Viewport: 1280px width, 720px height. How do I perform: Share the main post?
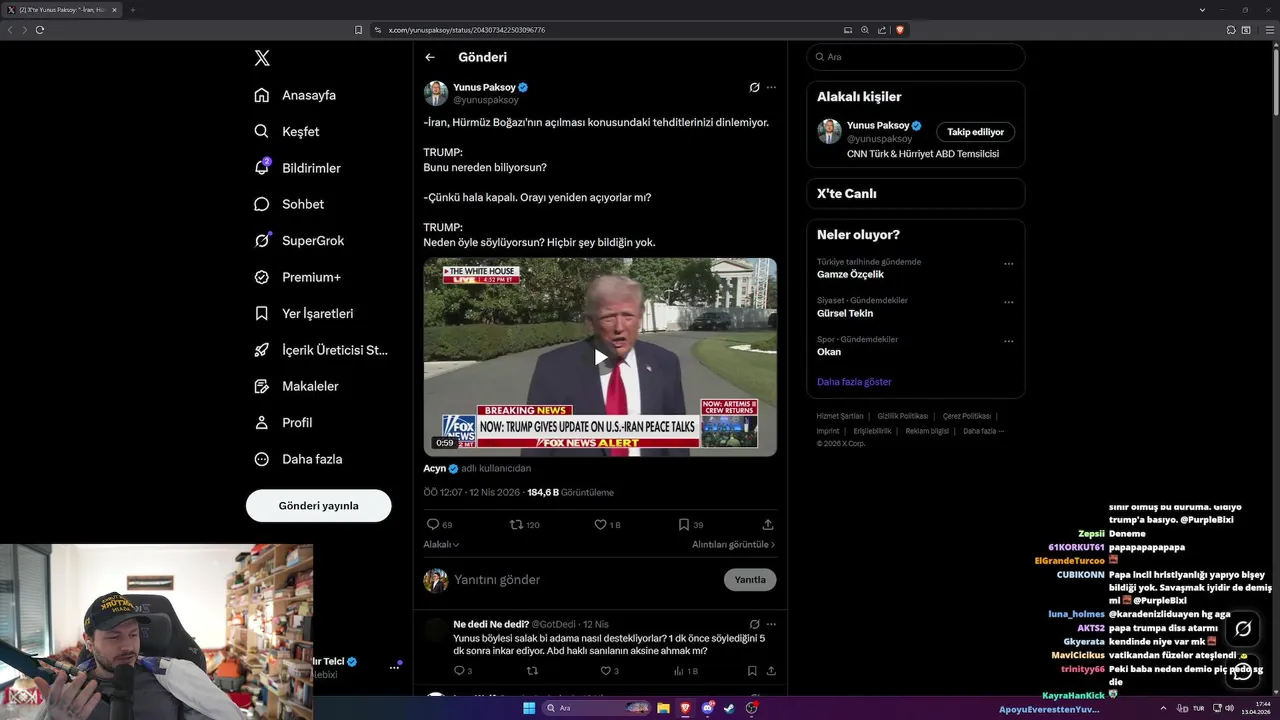coord(768,524)
